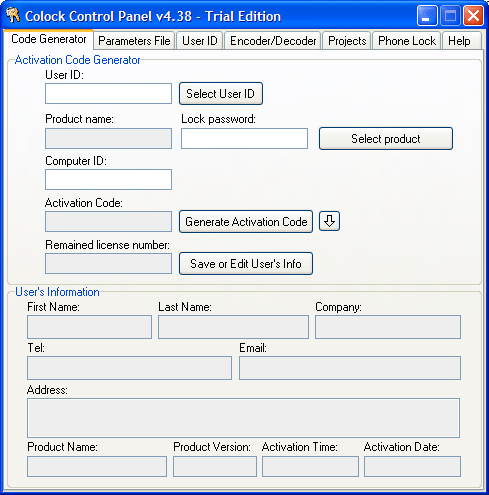
Task: Minimize the Colock Control Panel window
Action: coord(427,16)
